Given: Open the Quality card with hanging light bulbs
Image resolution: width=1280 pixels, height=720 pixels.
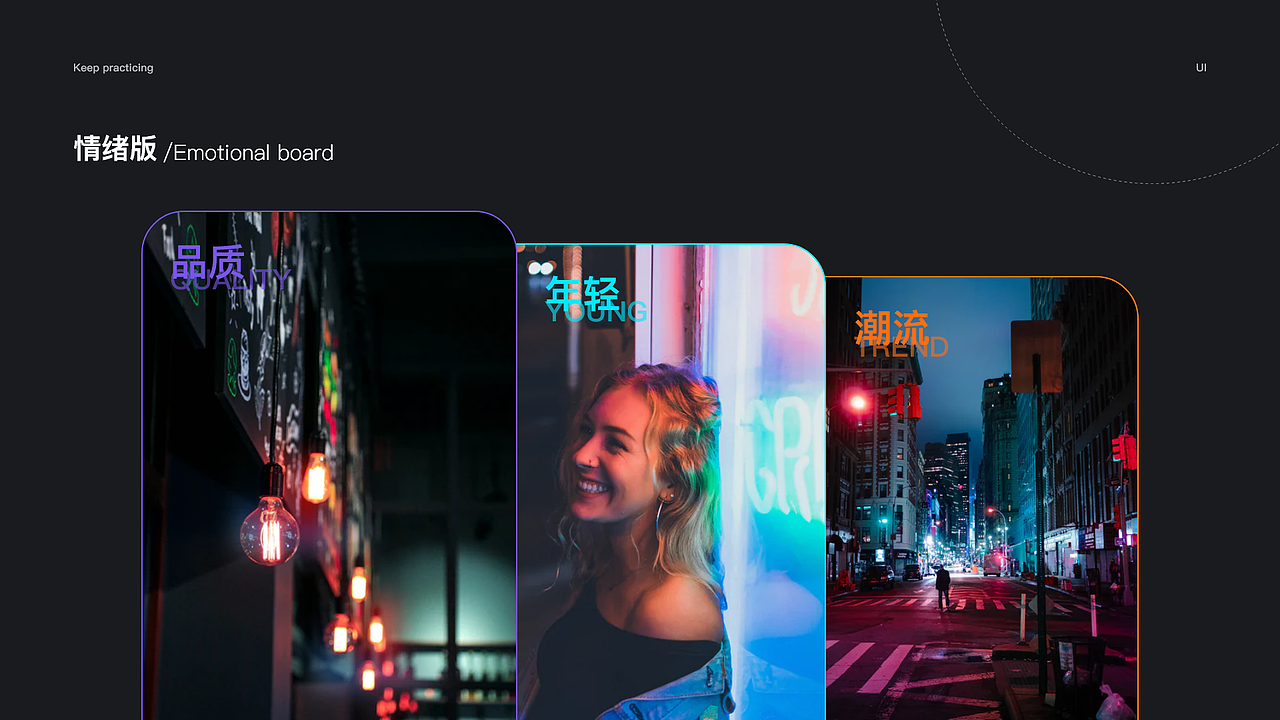Looking at the screenshot, I should pyautogui.click(x=329, y=465).
